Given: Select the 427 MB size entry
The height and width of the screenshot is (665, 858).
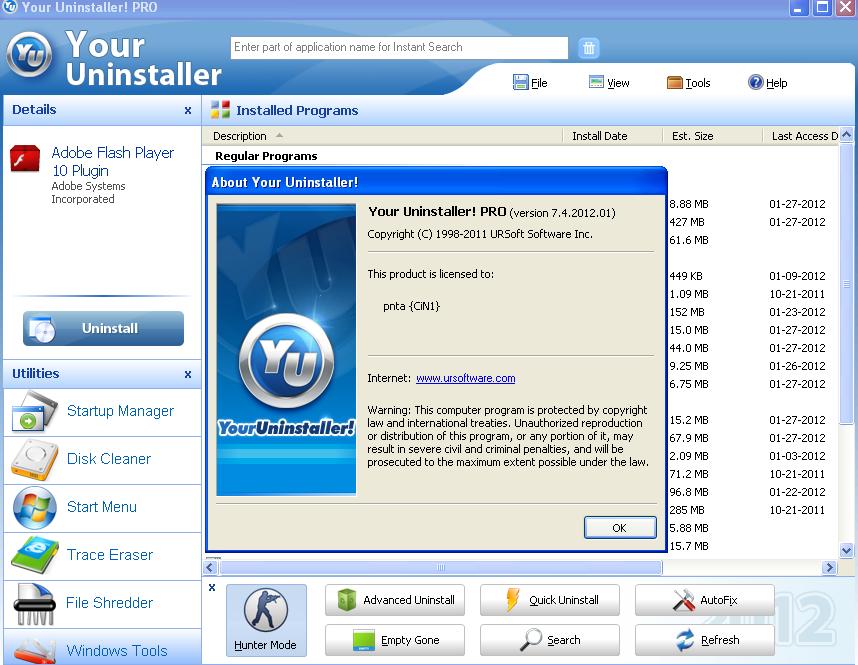Looking at the screenshot, I should pos(687,222).
